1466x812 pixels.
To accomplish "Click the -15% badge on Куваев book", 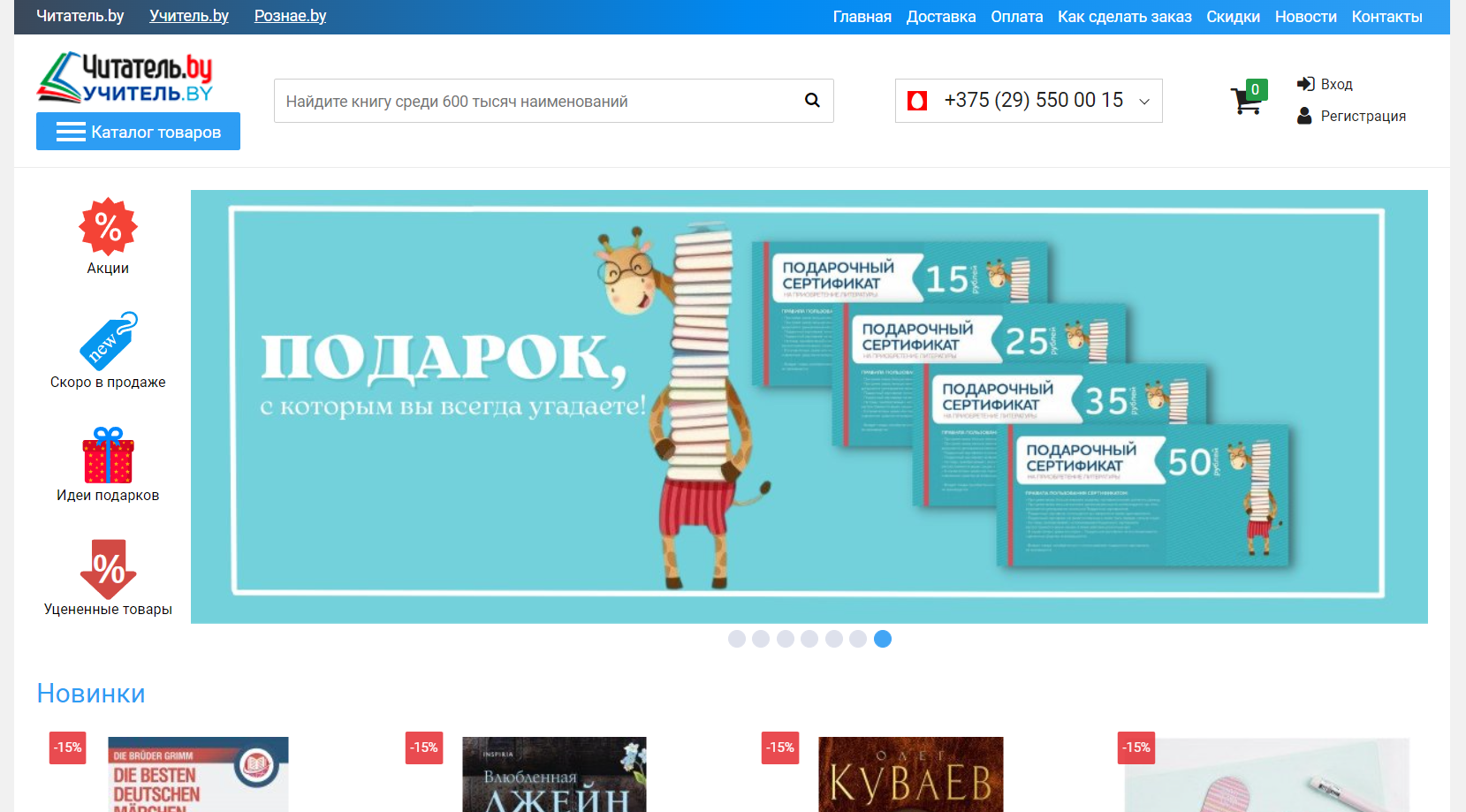I will (780, 747).
